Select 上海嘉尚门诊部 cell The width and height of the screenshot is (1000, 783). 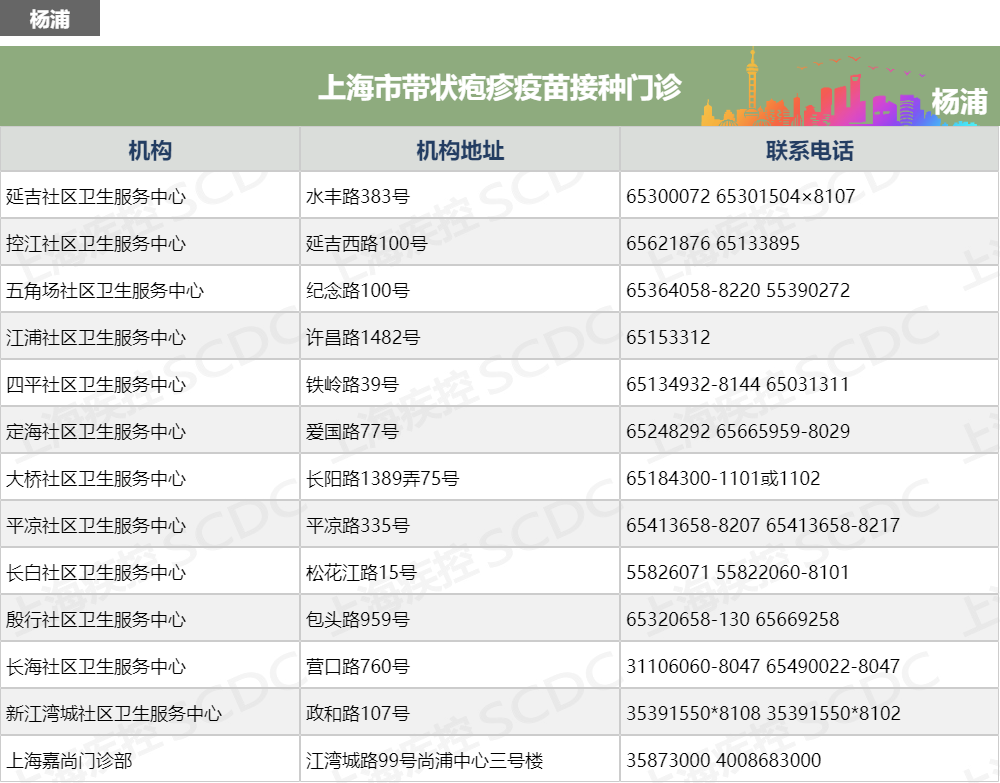click(150, 759)
